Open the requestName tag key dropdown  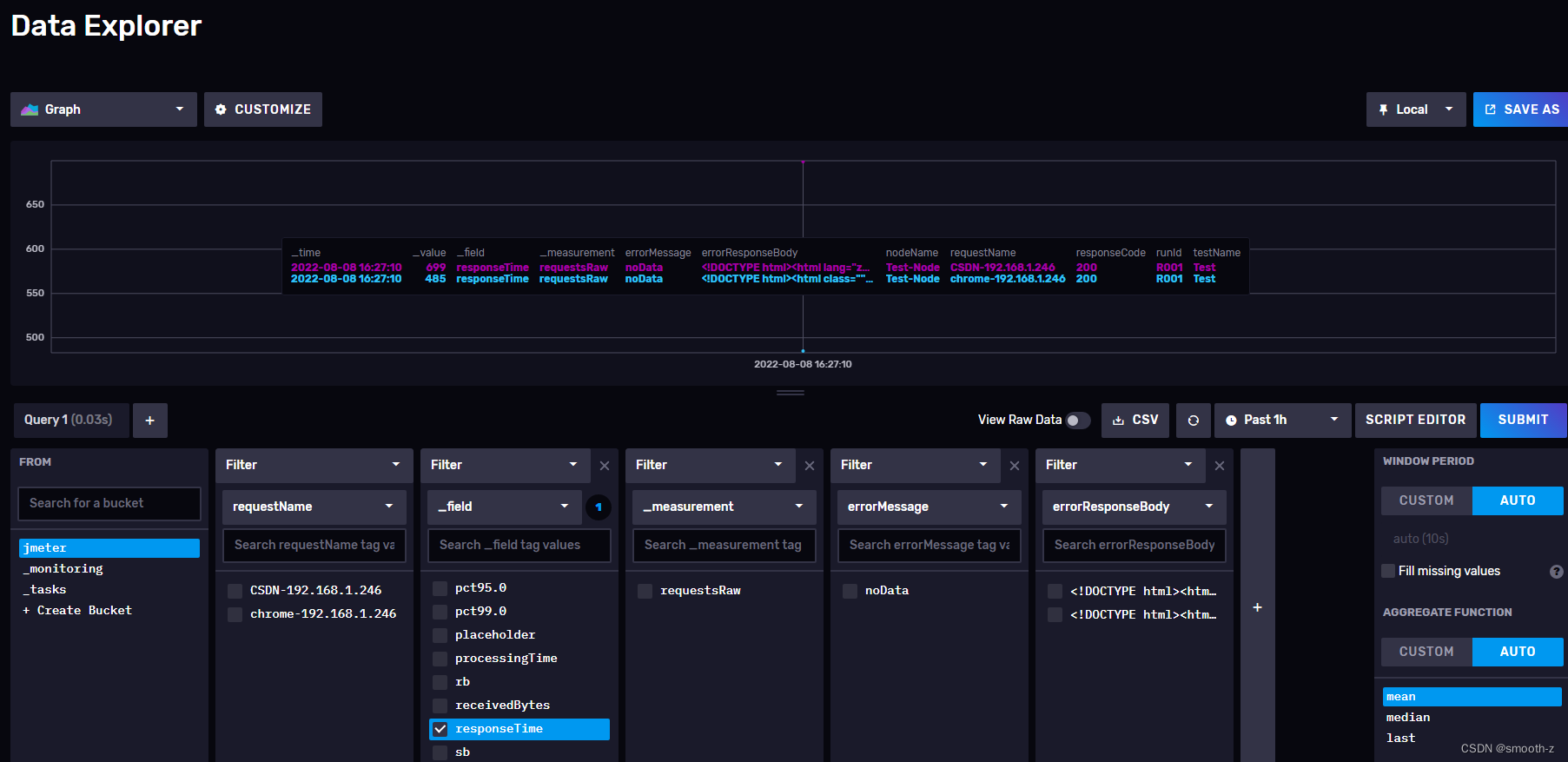point(314,507)
